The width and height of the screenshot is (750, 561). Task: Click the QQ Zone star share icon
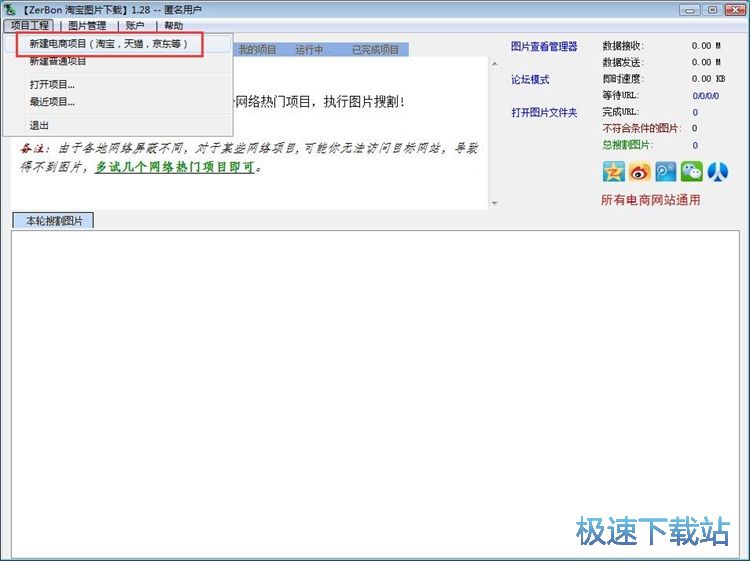614,172
